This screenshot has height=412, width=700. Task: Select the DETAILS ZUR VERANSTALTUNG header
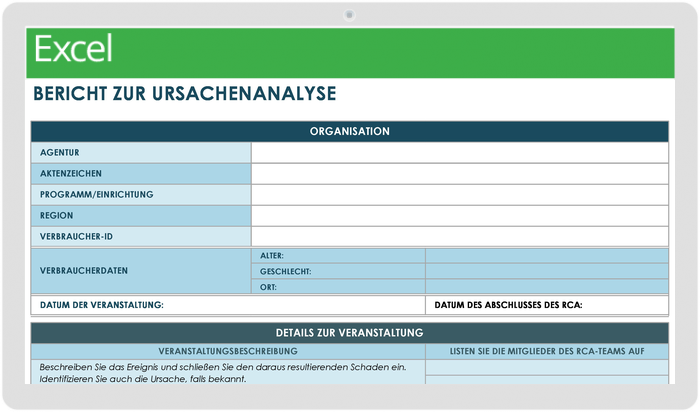[x=350, y=333]
